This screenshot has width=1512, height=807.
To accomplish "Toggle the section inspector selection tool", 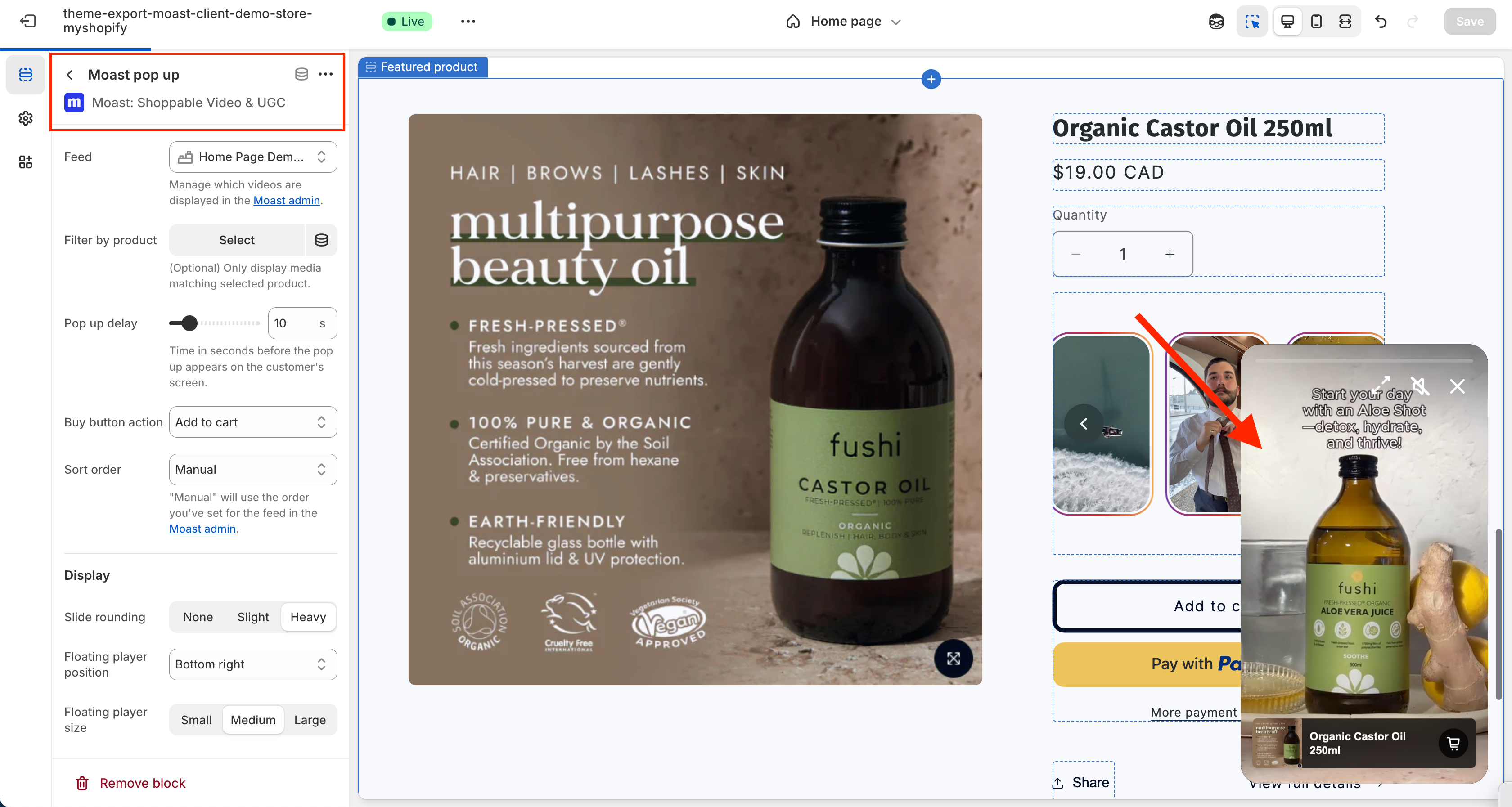I will pyautogui.click(x=1252, y=22).
